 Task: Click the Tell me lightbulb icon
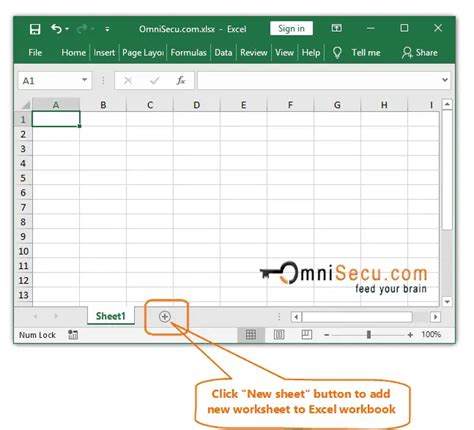point(337,53)
